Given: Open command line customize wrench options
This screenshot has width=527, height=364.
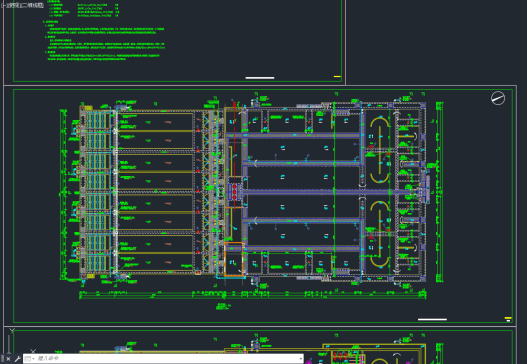Looking at the screenshot, I should pyautogui.click(x=17, y=359).
